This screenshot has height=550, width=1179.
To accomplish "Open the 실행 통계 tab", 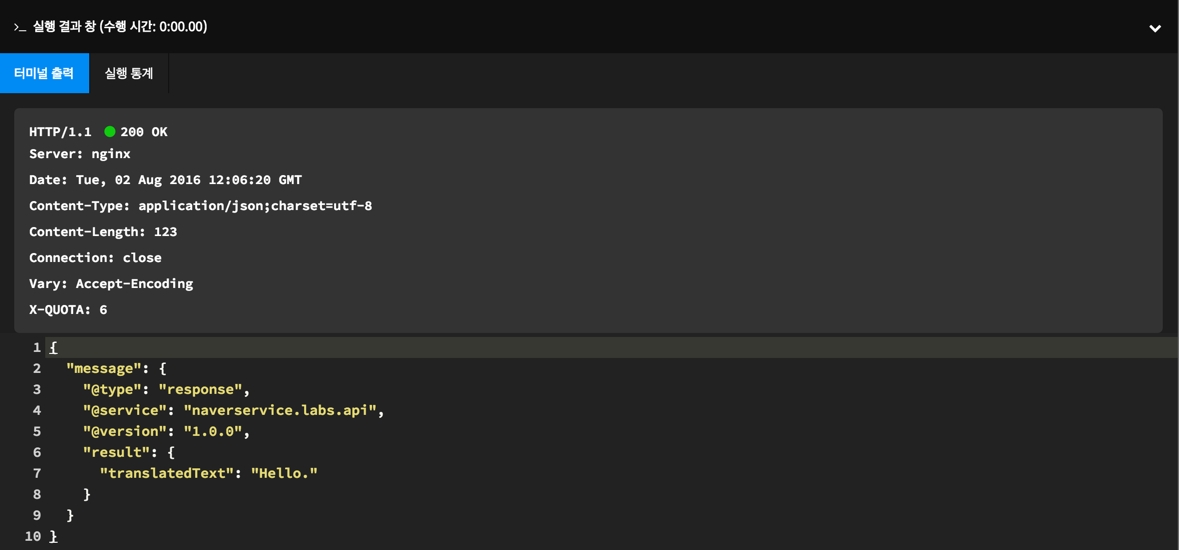I will click(129, 73).
